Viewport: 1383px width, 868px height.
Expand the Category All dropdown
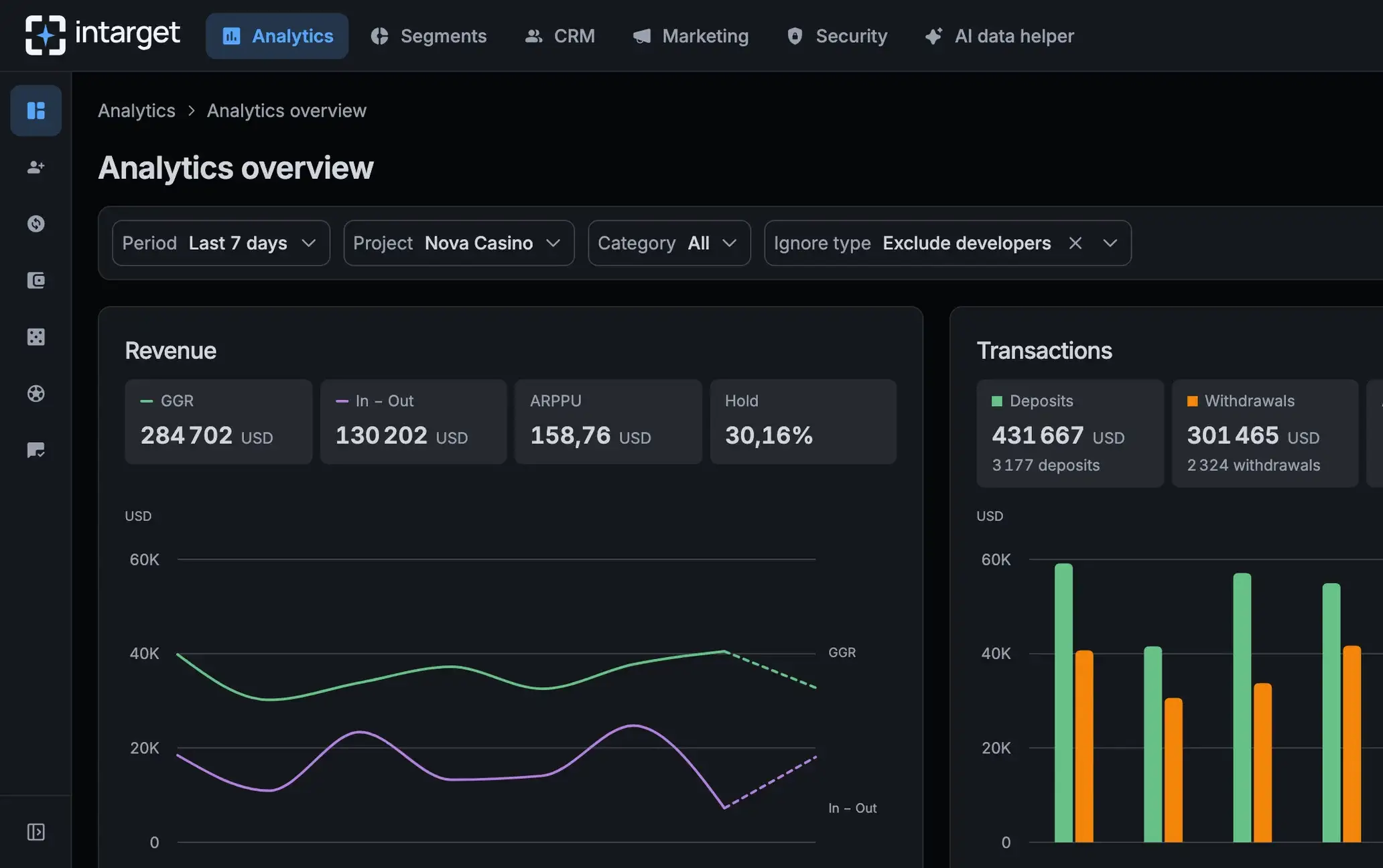669,243
